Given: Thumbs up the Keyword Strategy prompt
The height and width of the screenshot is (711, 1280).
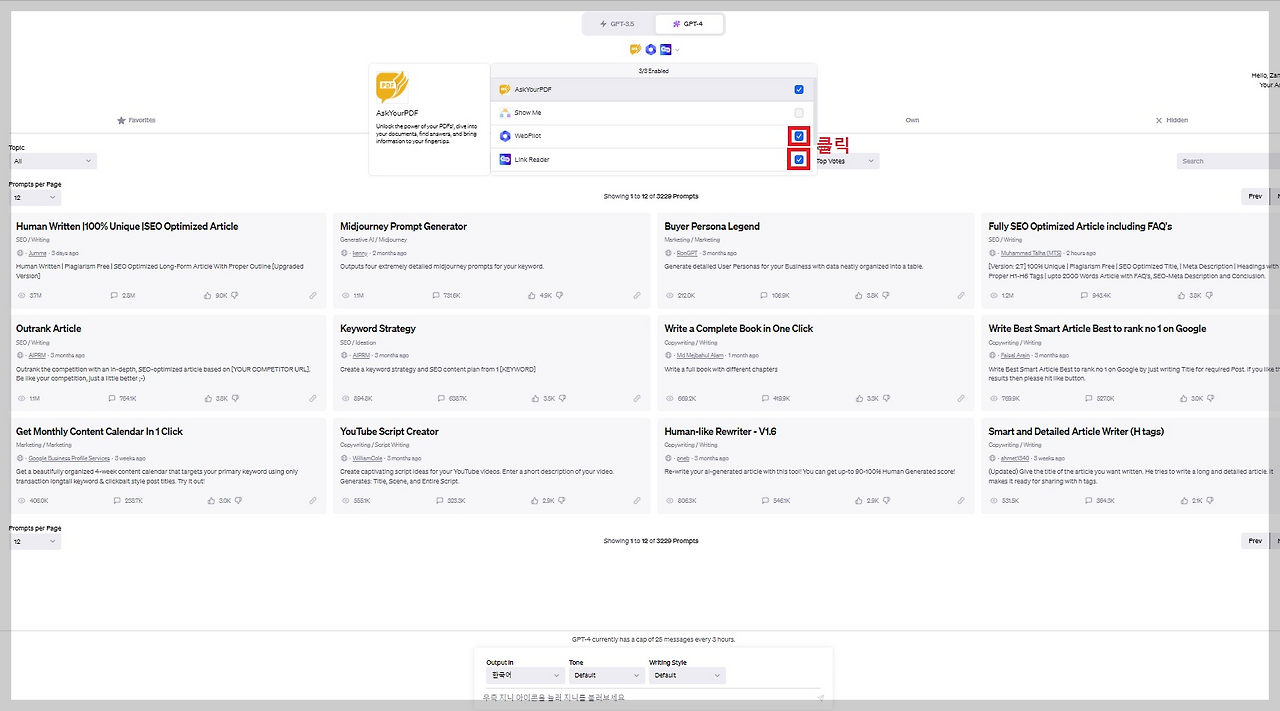Looking at the screenshot, I should click(x=535, y=398).
